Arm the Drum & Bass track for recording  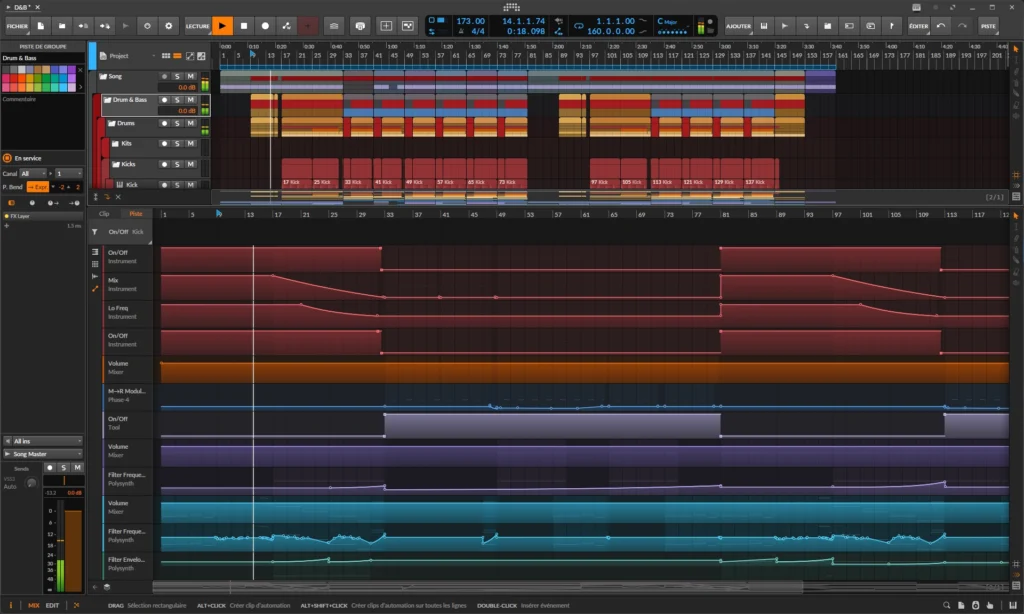point(165,100)
